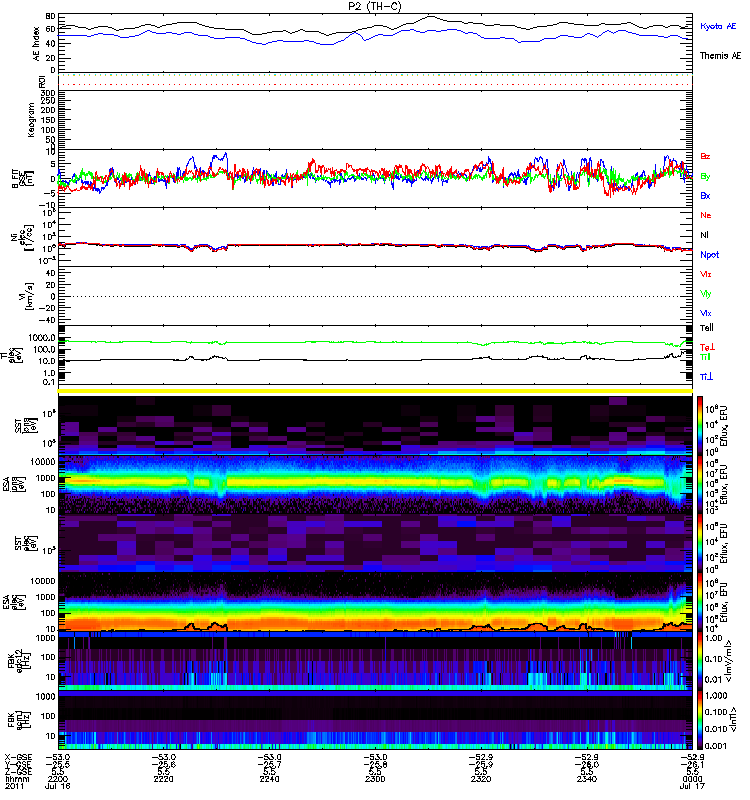Image resolution: width=750 pixels, height=800 pixels.
Task: Click the empty Keogram plot panel
Action: 376,120
